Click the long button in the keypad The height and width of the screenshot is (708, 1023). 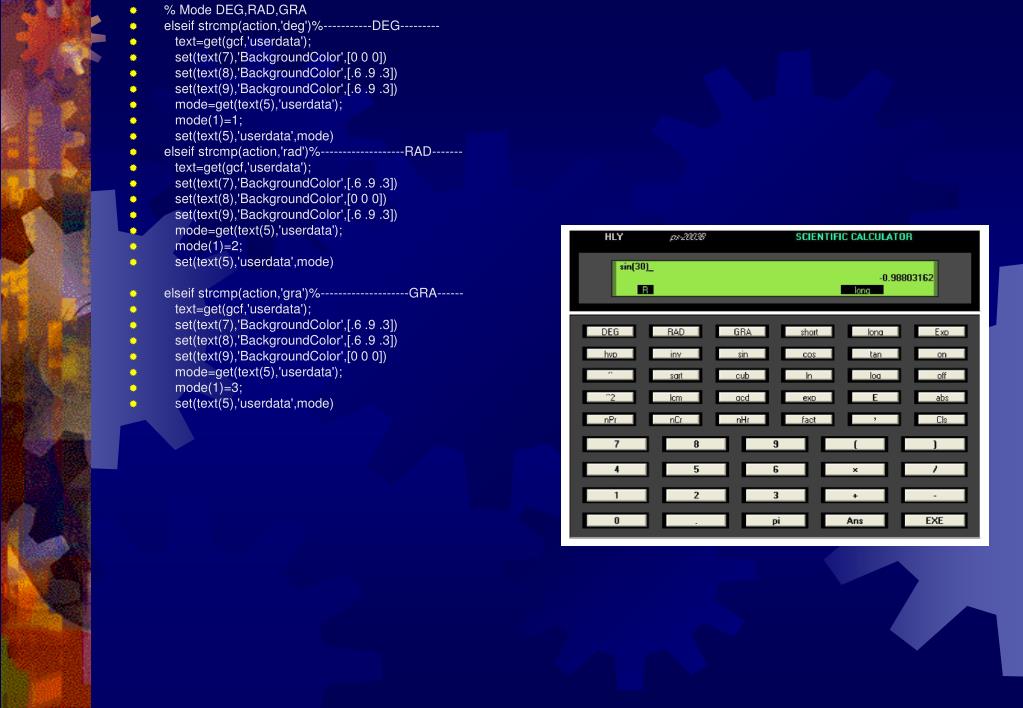tap(875, 331)
